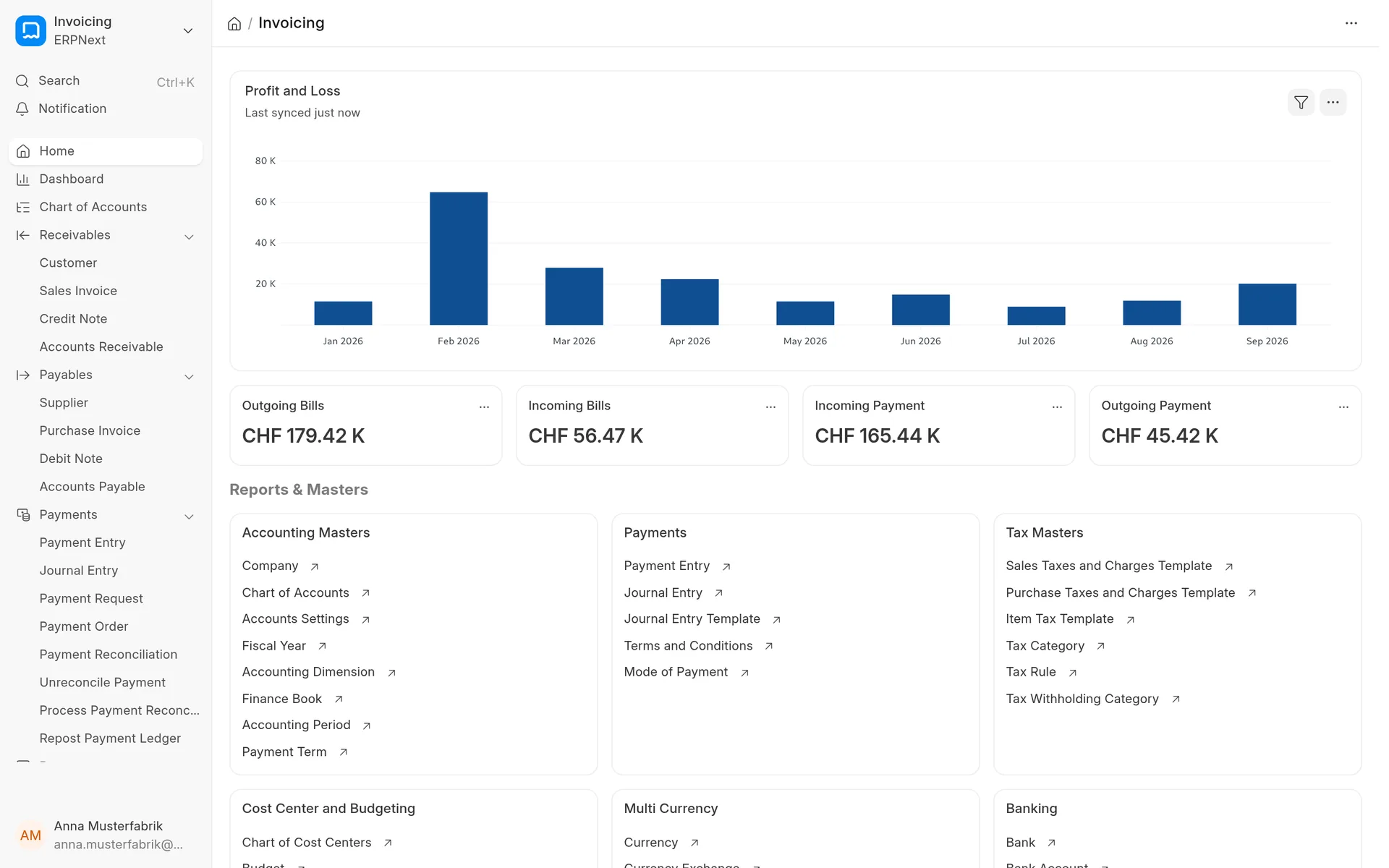Click the Notification bell icon
The height and width of the screenshot is (868, 1389).
[x=22, y=109]
